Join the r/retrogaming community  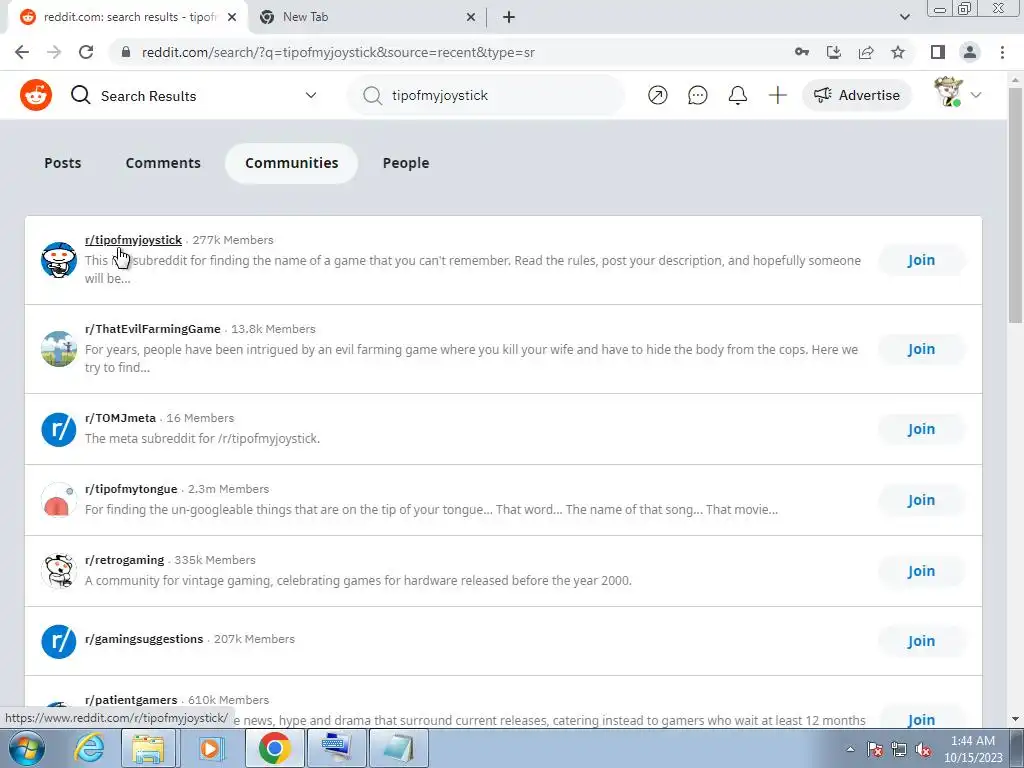tap(921, 571)
